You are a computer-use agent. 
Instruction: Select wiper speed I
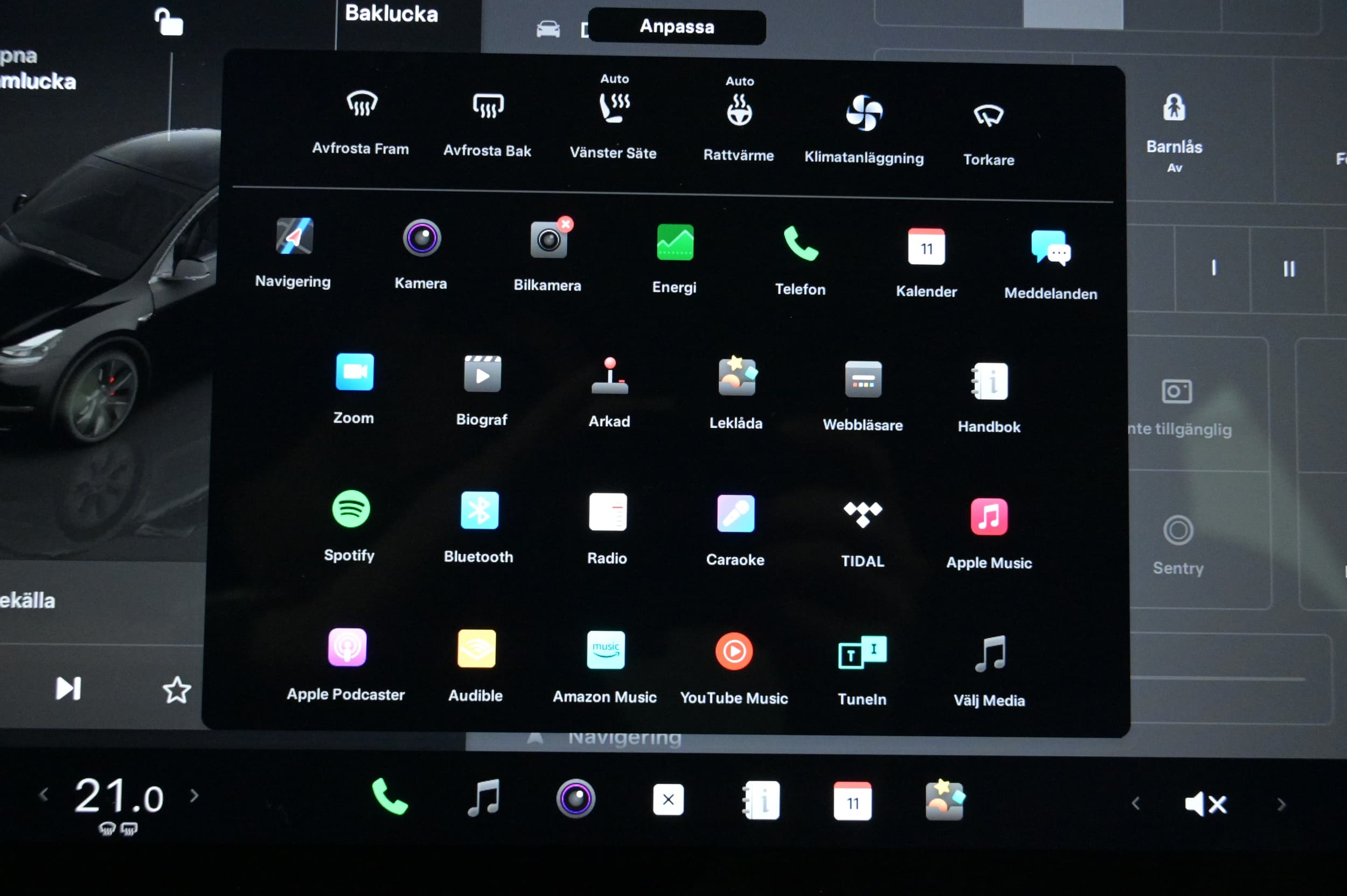click(x=1213, y=267)
